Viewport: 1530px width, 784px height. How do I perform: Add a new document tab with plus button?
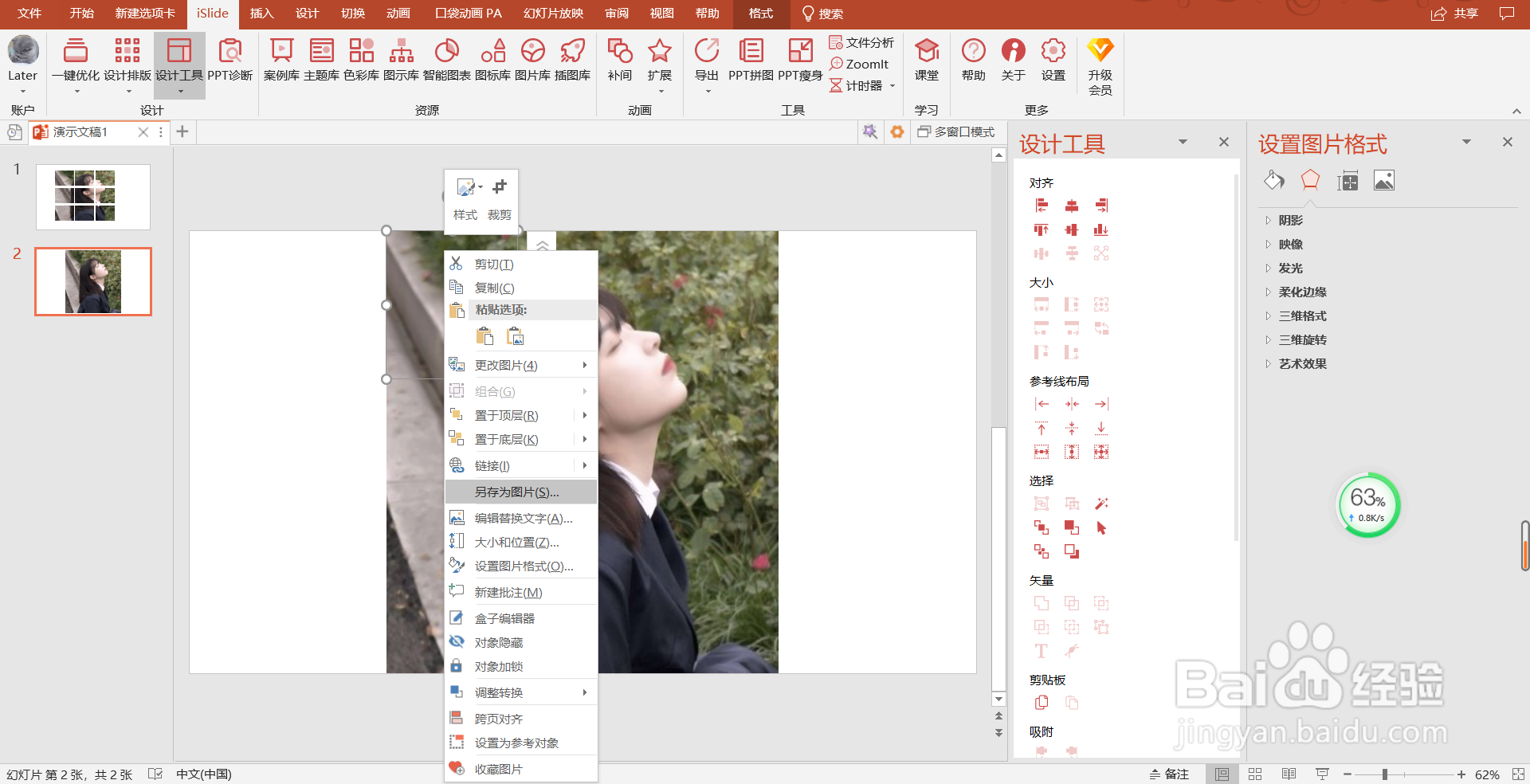click(x=182, y=131)
